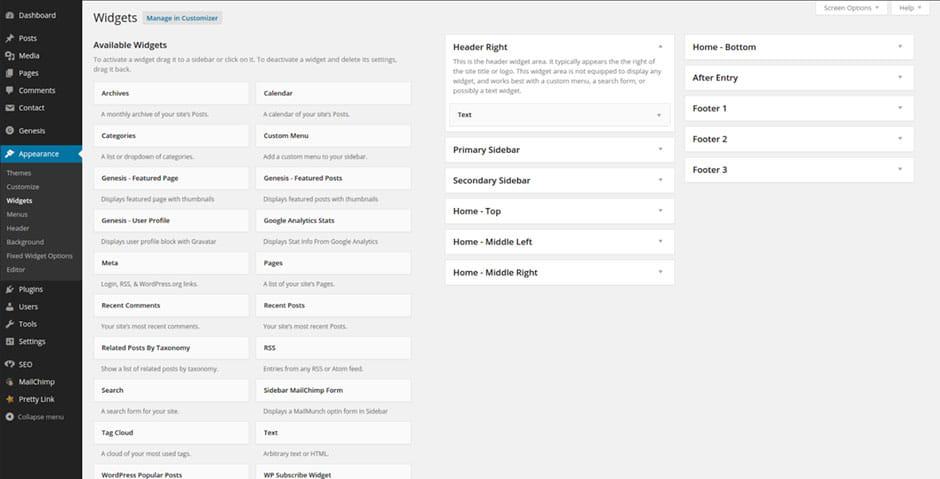This screenshot has width=940, height=479.
Task: Open Fixed Widget Options submenu item
Action: pos(40,255)
